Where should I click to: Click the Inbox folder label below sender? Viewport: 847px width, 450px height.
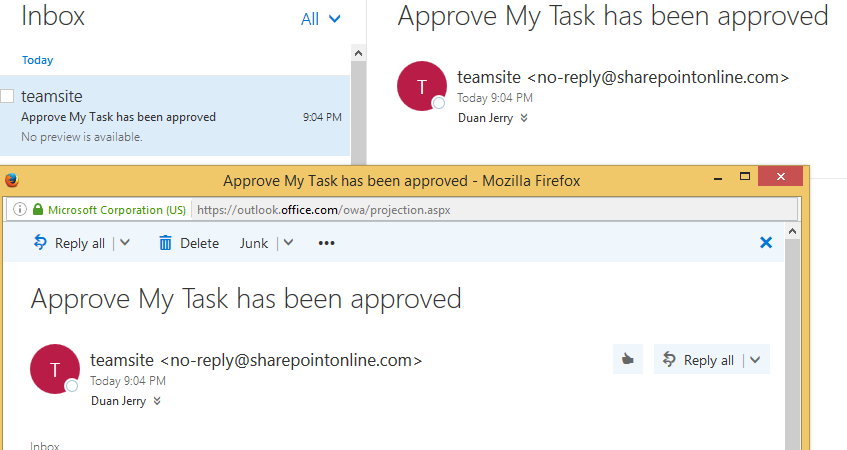45,445
